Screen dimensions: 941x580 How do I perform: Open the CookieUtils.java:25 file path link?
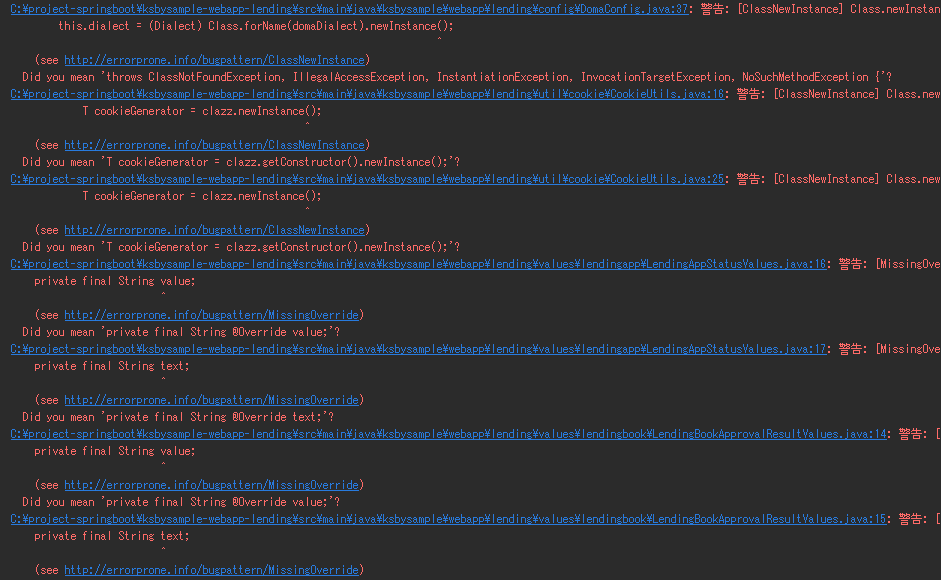367,179
